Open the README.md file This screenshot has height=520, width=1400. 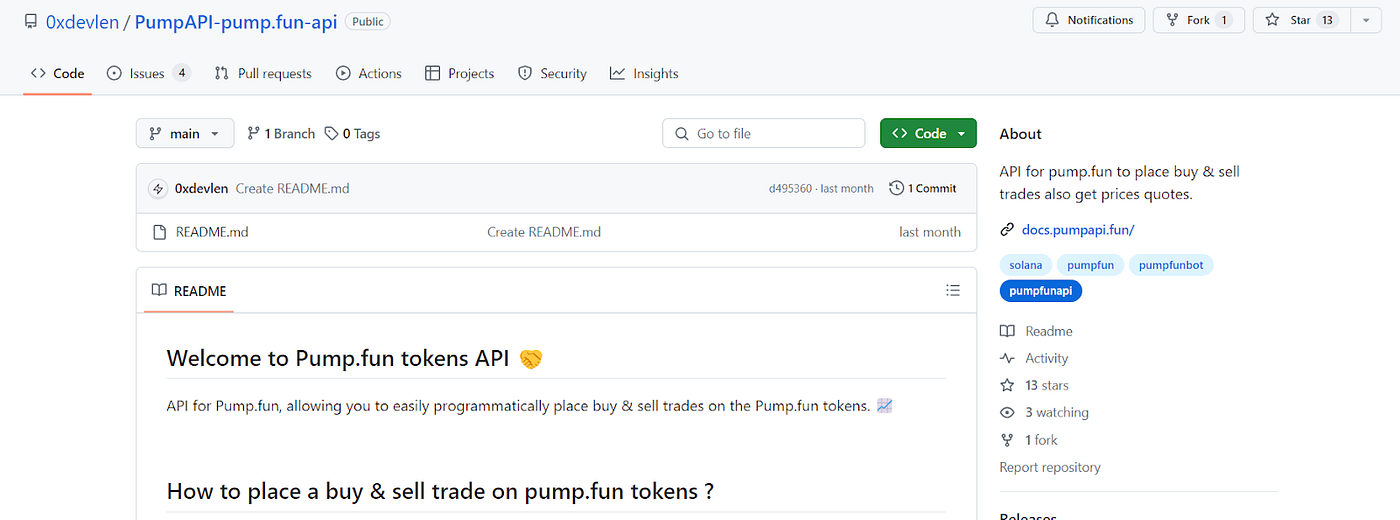tap(212, 231)
